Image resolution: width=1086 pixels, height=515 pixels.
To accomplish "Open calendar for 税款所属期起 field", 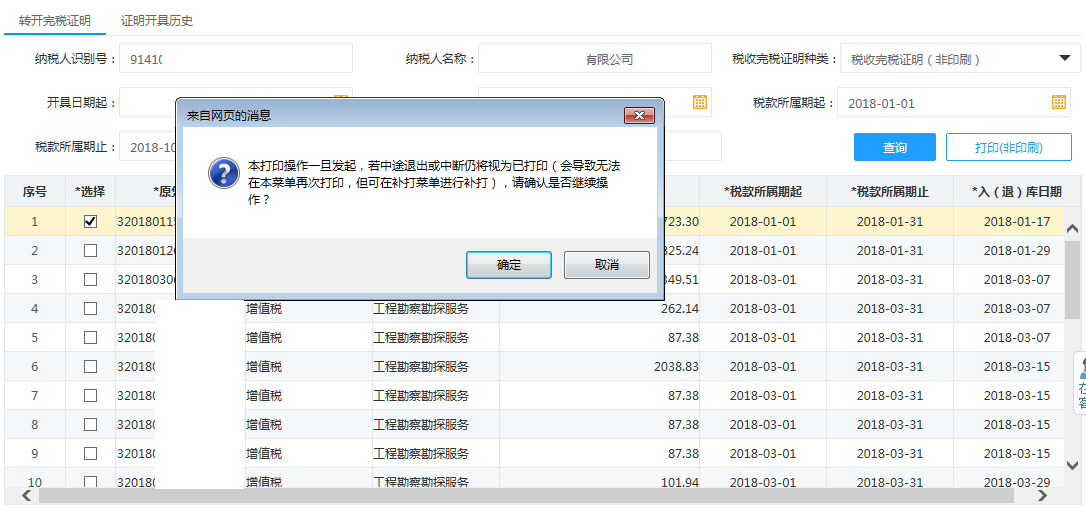I will click(x=1058, y=102).
